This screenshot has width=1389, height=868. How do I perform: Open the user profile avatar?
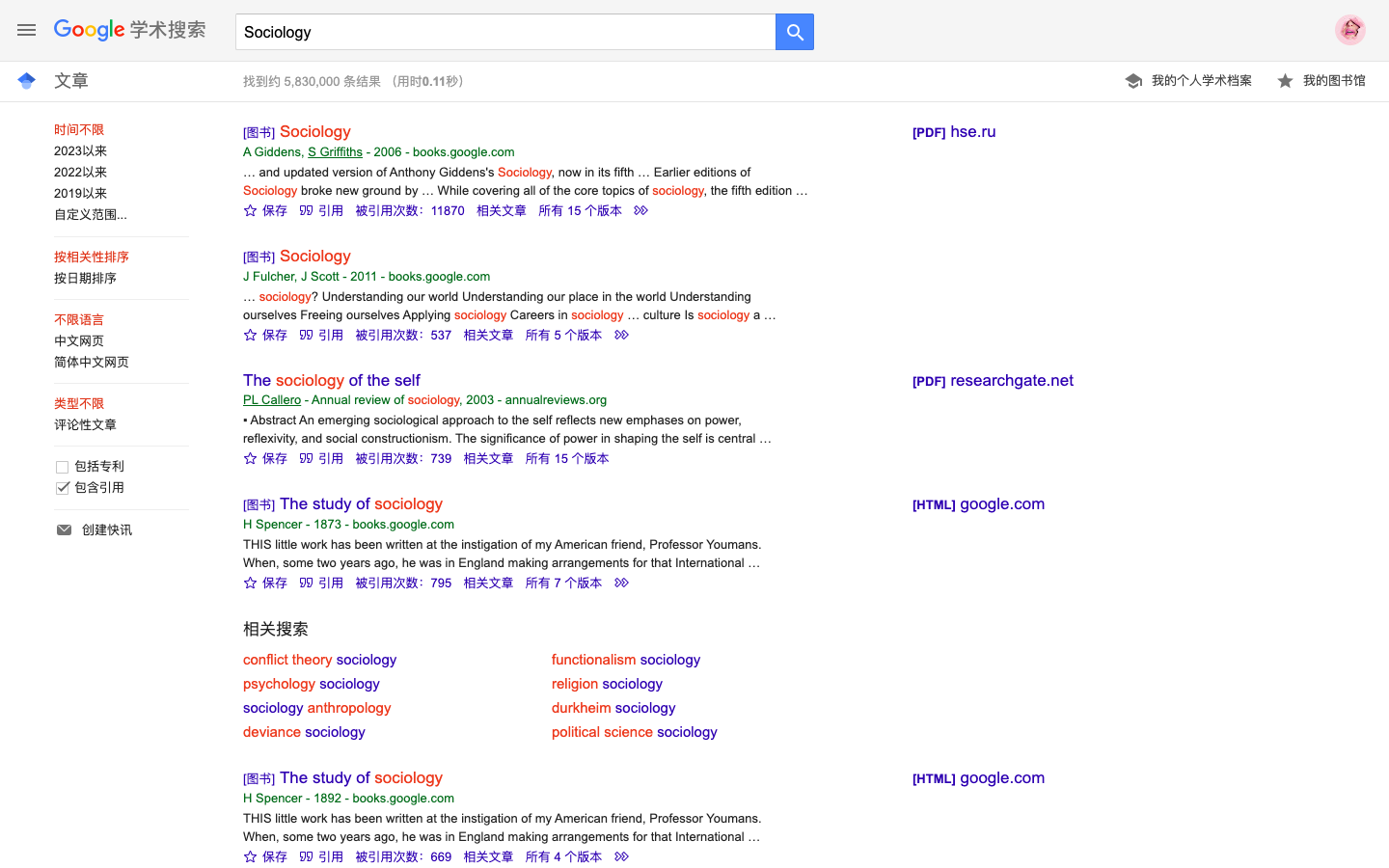click(1349, 30)
